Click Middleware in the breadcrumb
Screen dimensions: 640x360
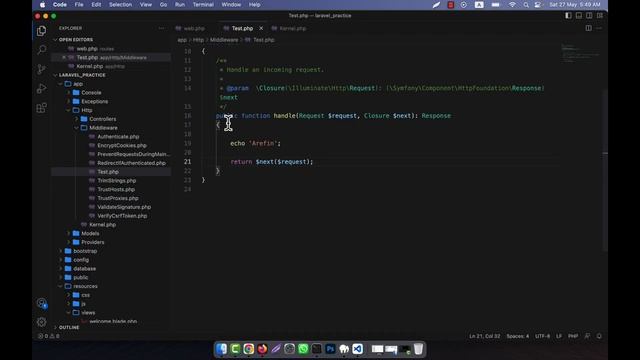[x=224, y=40]
